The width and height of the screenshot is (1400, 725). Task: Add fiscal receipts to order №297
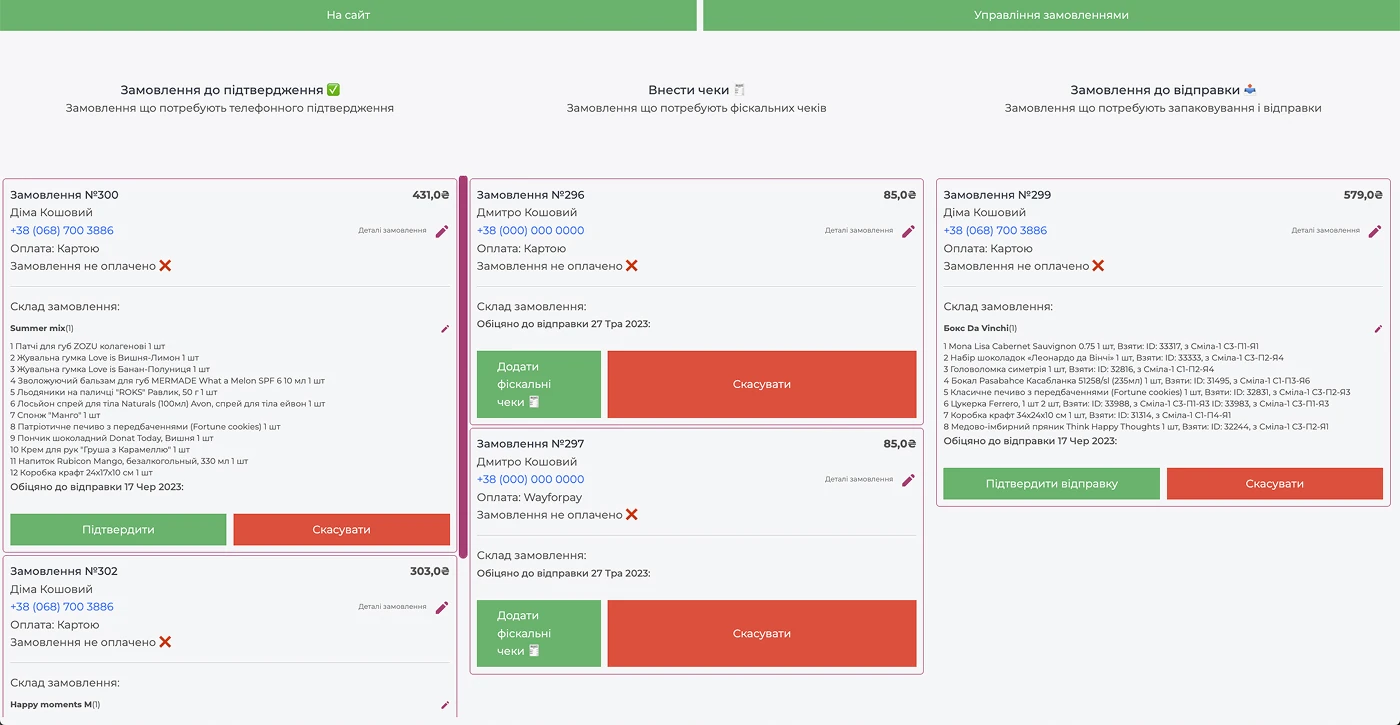tap(539, 633)
